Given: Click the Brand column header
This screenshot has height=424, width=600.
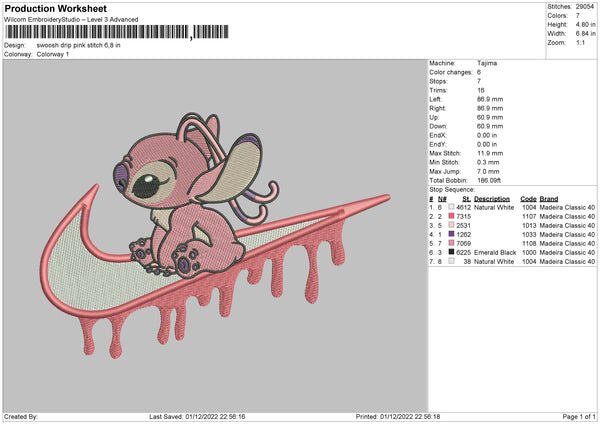Looking at the screenshot, I should tap(551, 198).
